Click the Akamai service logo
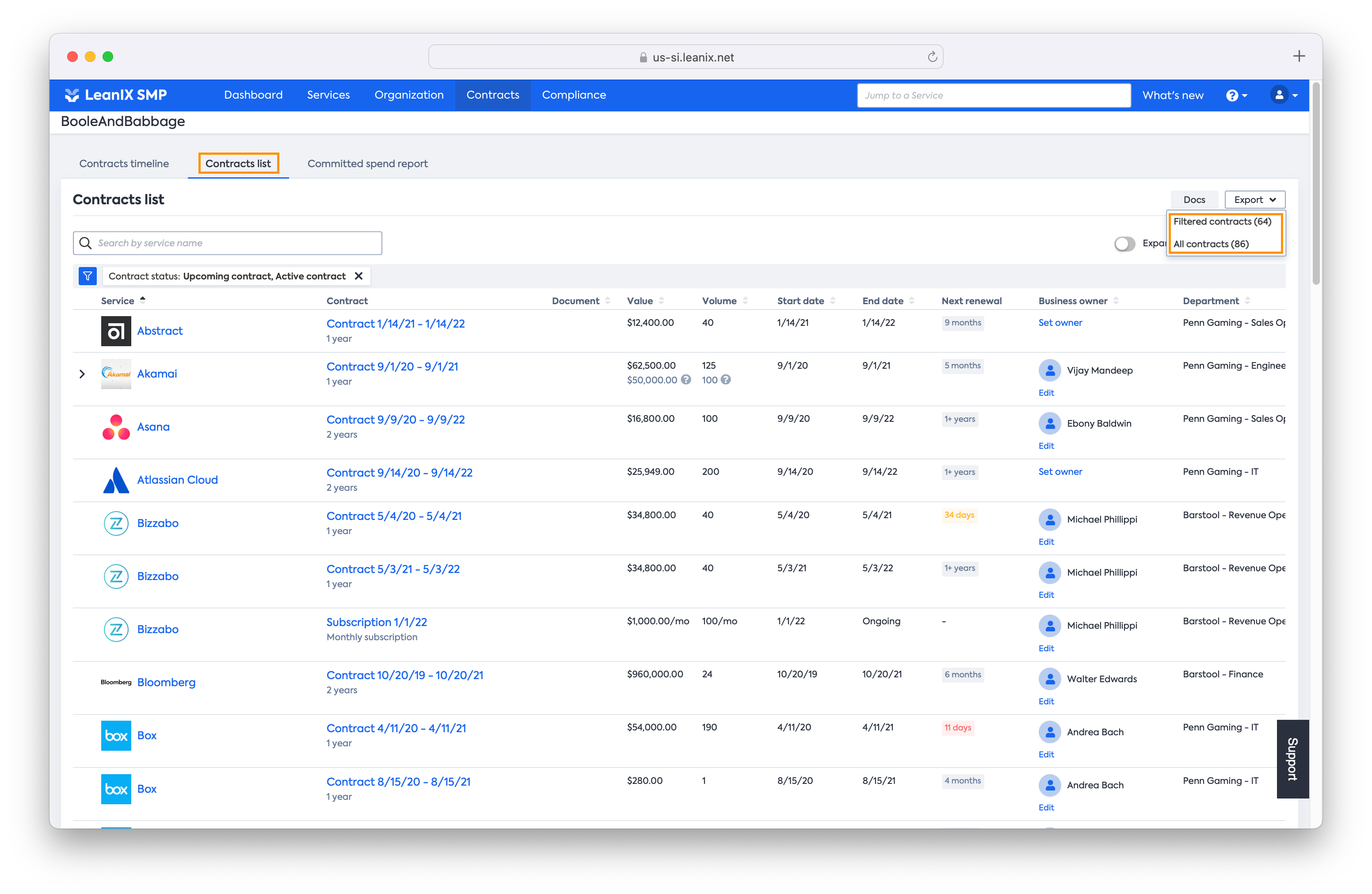 116,374
